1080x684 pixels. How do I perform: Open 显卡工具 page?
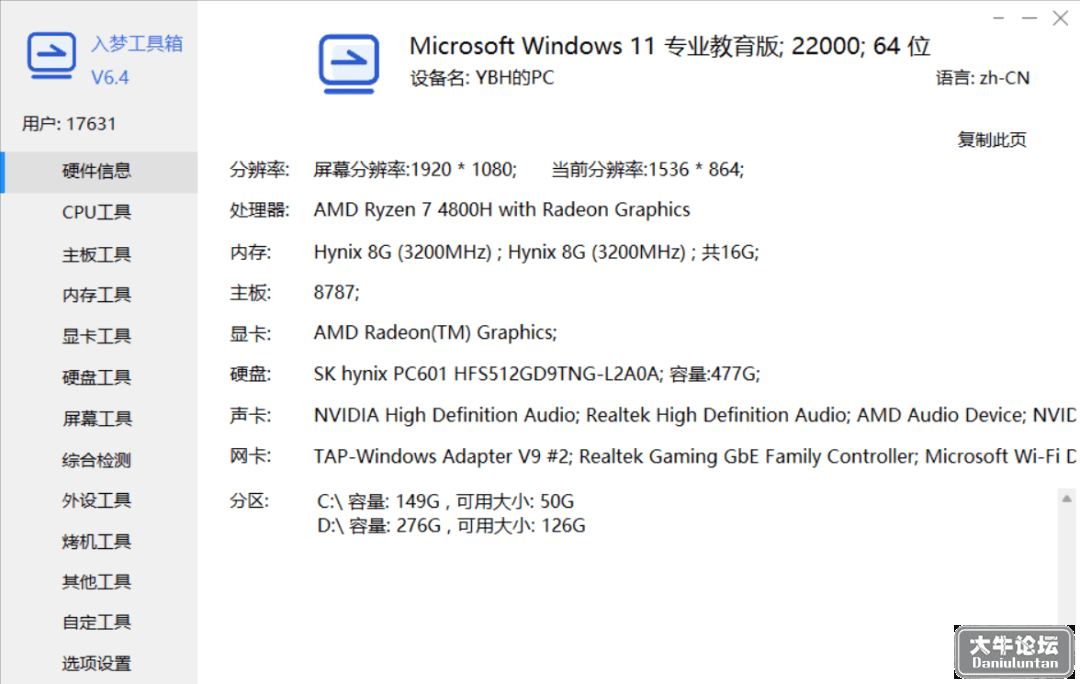pos(98,336)
